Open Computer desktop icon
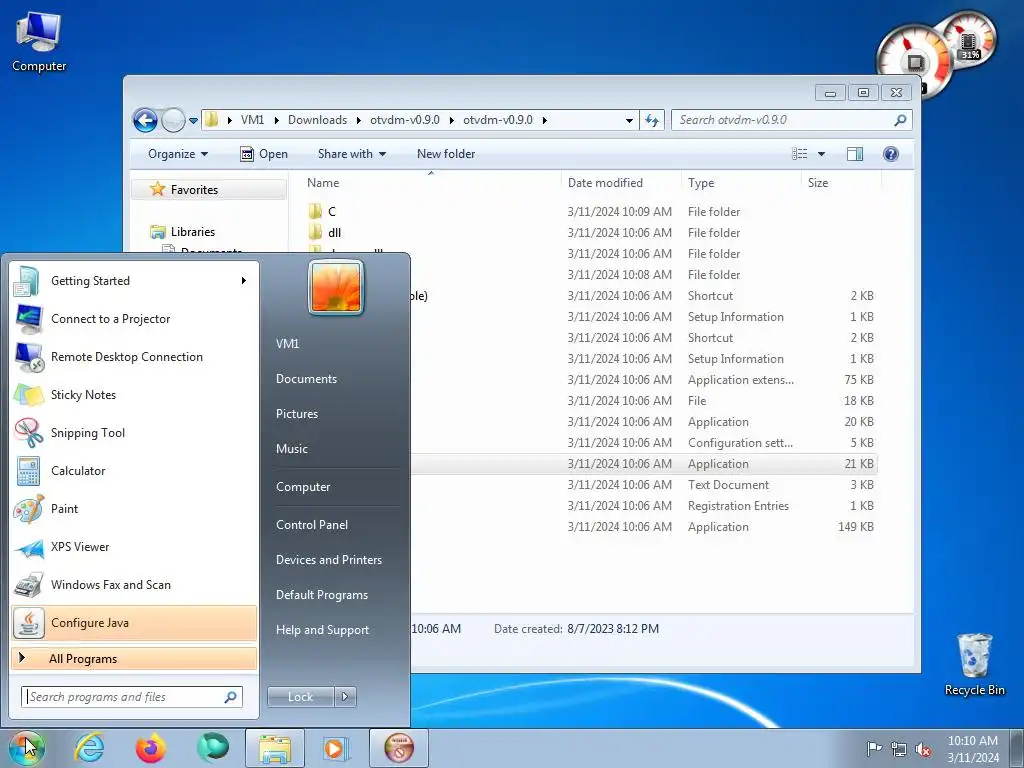 click(x=39, y=40)
